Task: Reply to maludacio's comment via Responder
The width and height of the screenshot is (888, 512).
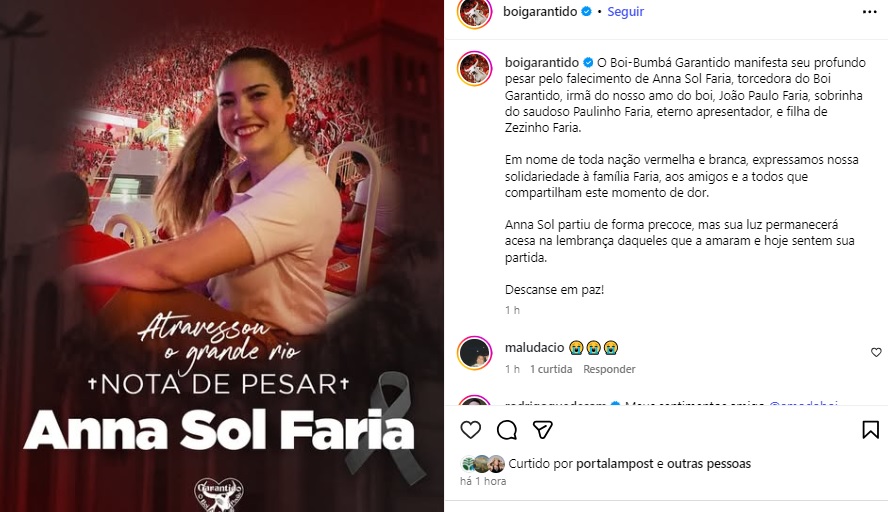Action: pos(609,369)
